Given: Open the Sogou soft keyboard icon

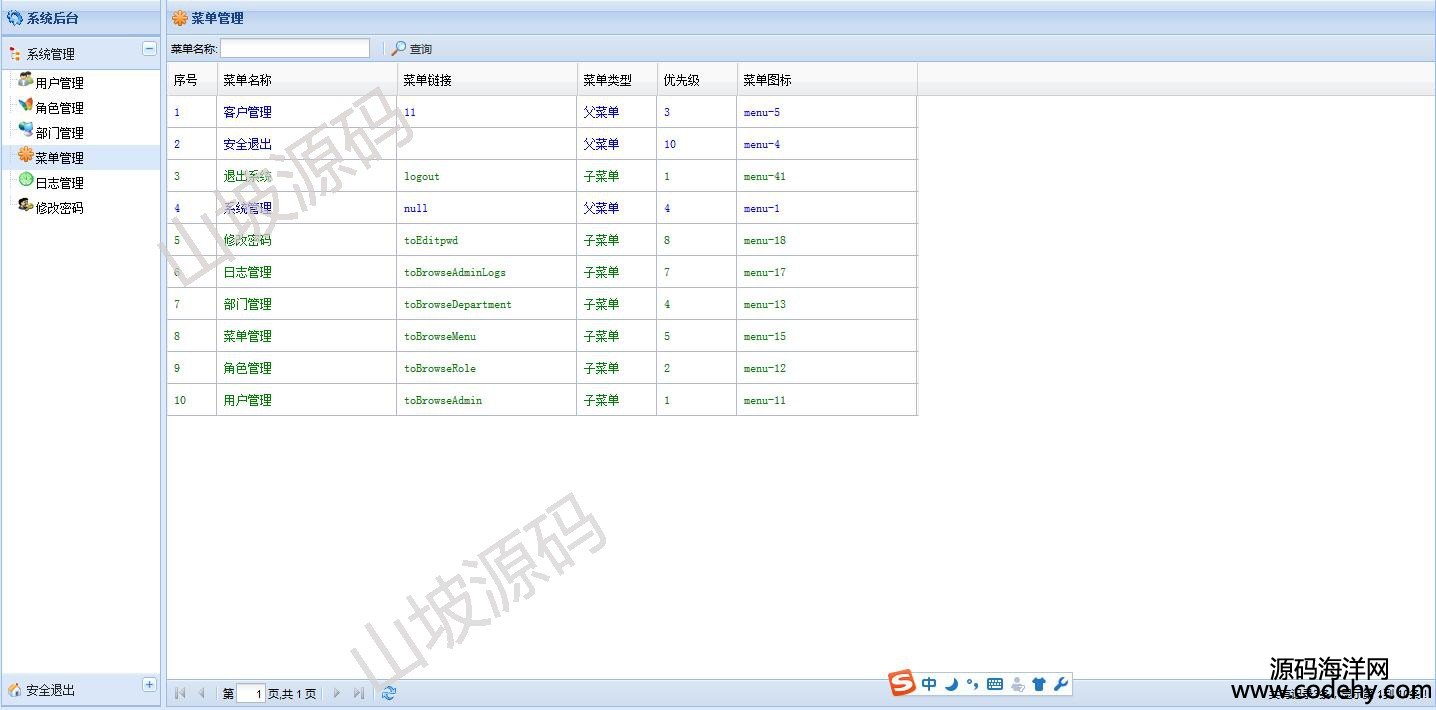Looking at the screenshot, I should click(x=994, y=684).
